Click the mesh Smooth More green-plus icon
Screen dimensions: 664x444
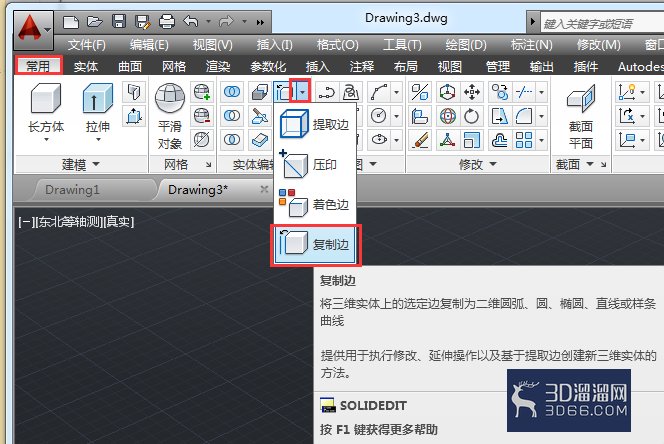[202, 92]
